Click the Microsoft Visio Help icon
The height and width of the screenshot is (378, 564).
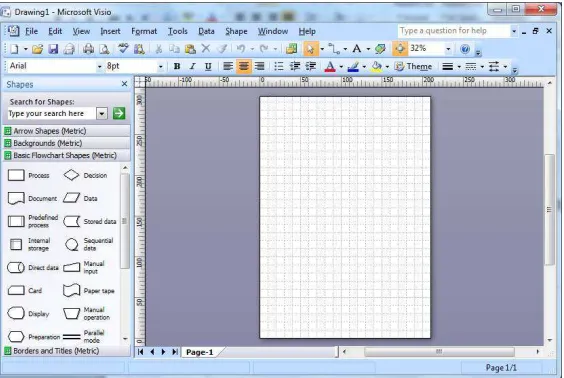(x=465, y=49)
